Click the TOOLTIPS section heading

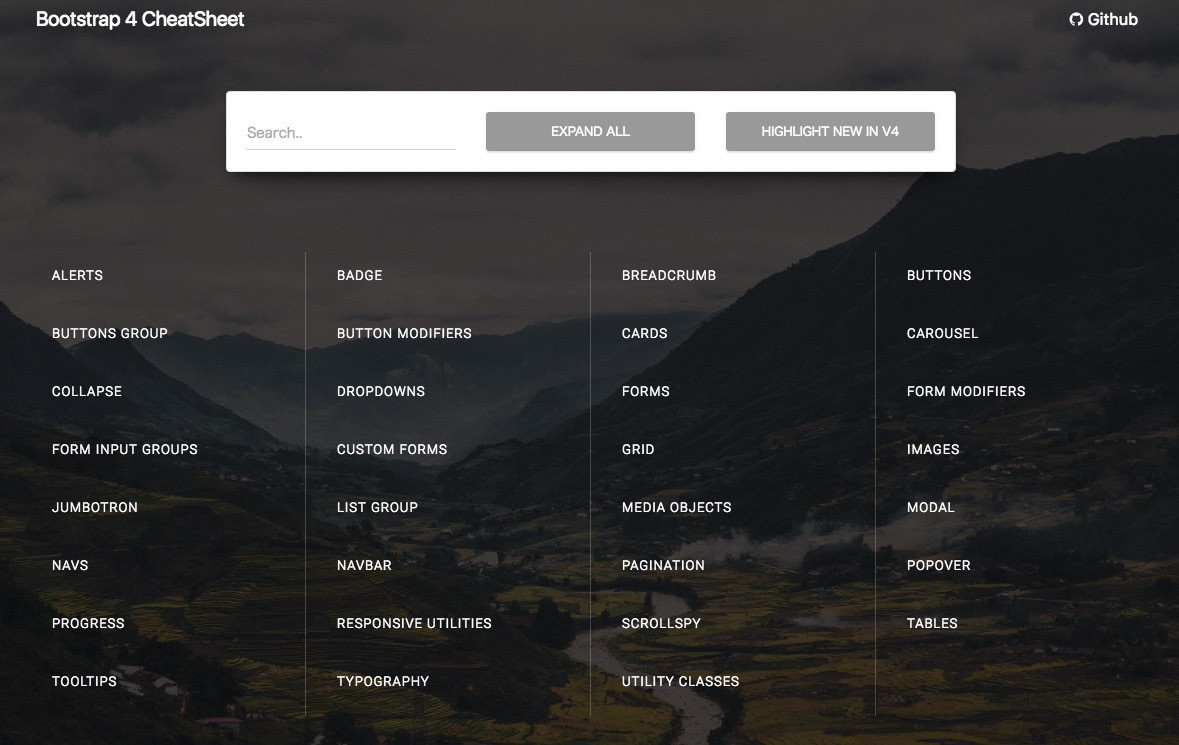(84, 681)
